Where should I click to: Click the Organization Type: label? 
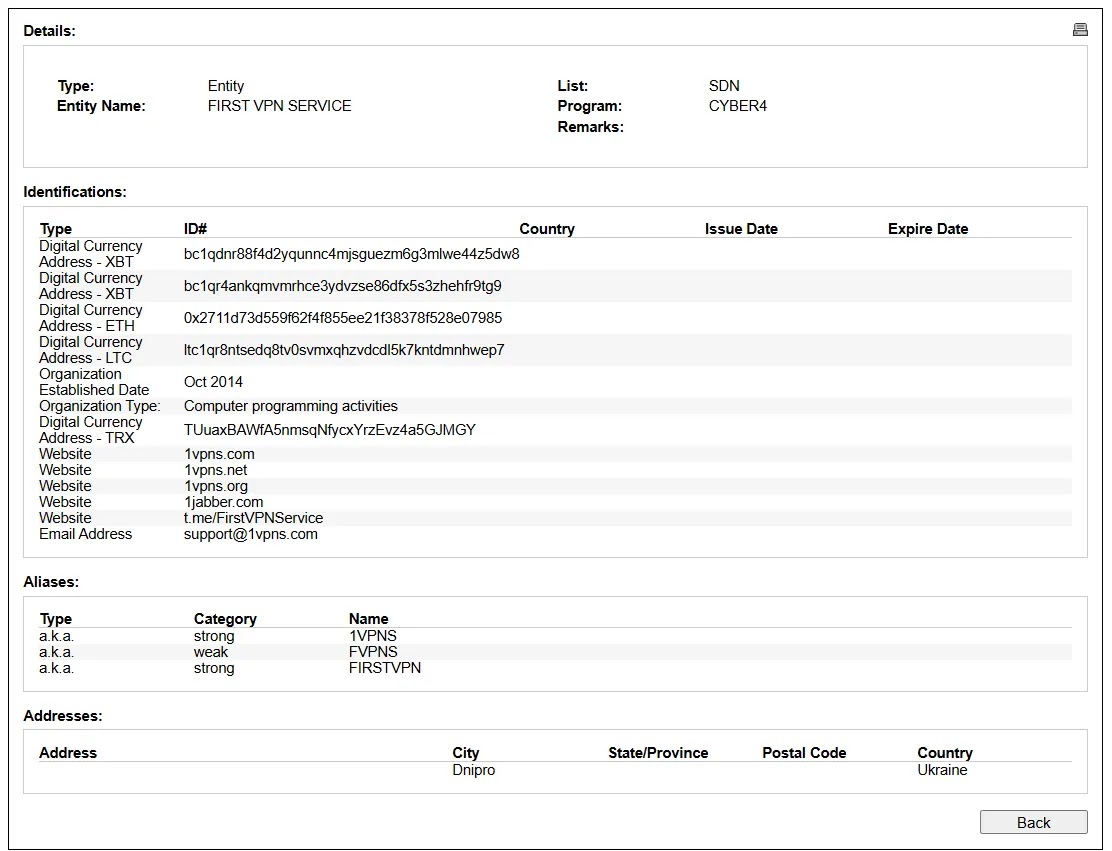[99, 406]
